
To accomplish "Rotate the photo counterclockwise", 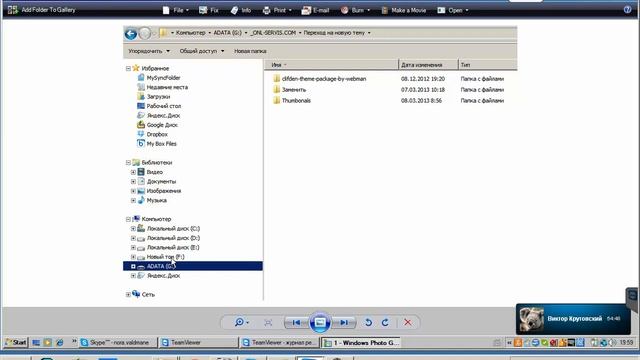I will tap(368, 322).
